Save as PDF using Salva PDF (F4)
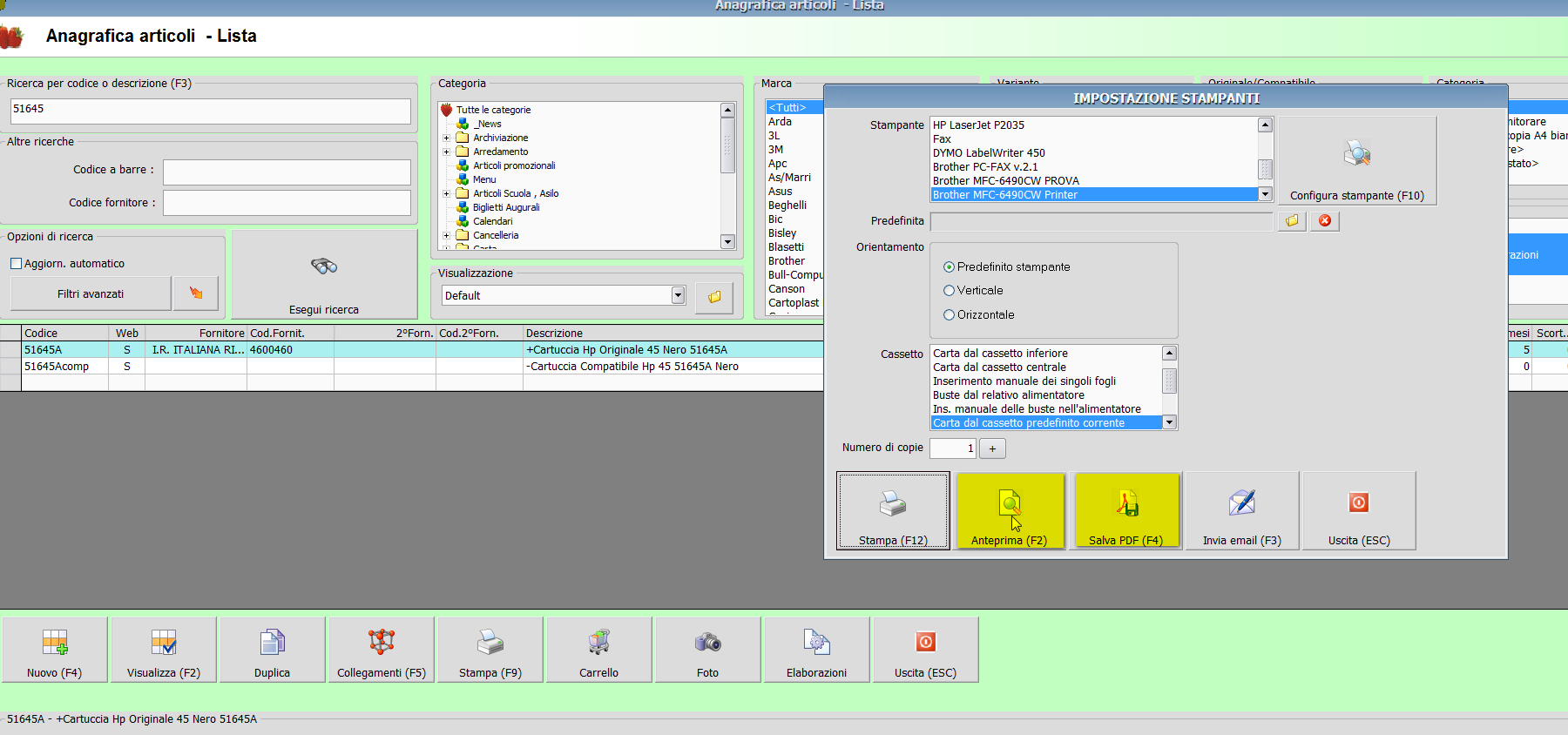1568x735 pixels. click(1126, 511)
